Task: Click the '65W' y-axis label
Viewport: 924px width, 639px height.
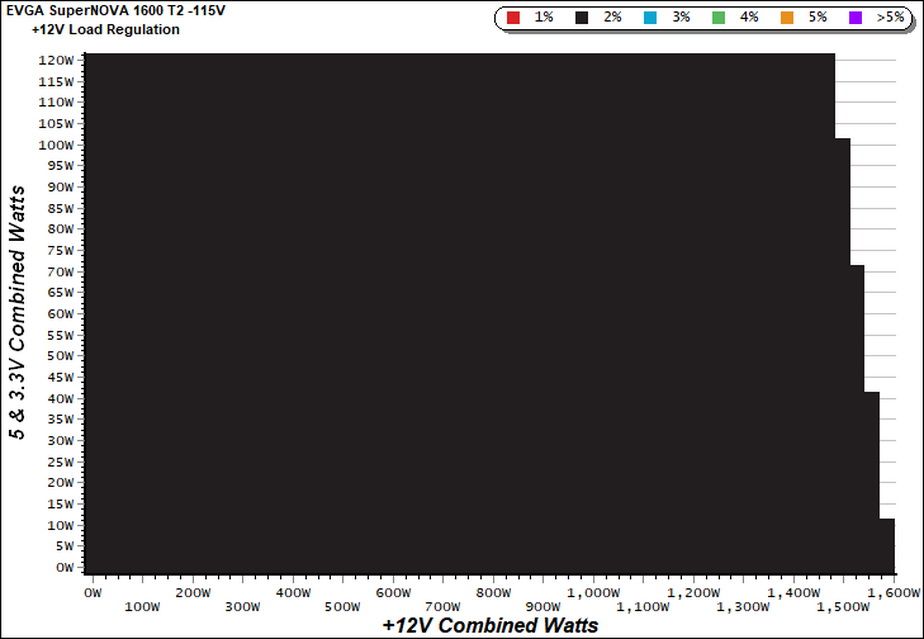Action: tap(61, 292)
